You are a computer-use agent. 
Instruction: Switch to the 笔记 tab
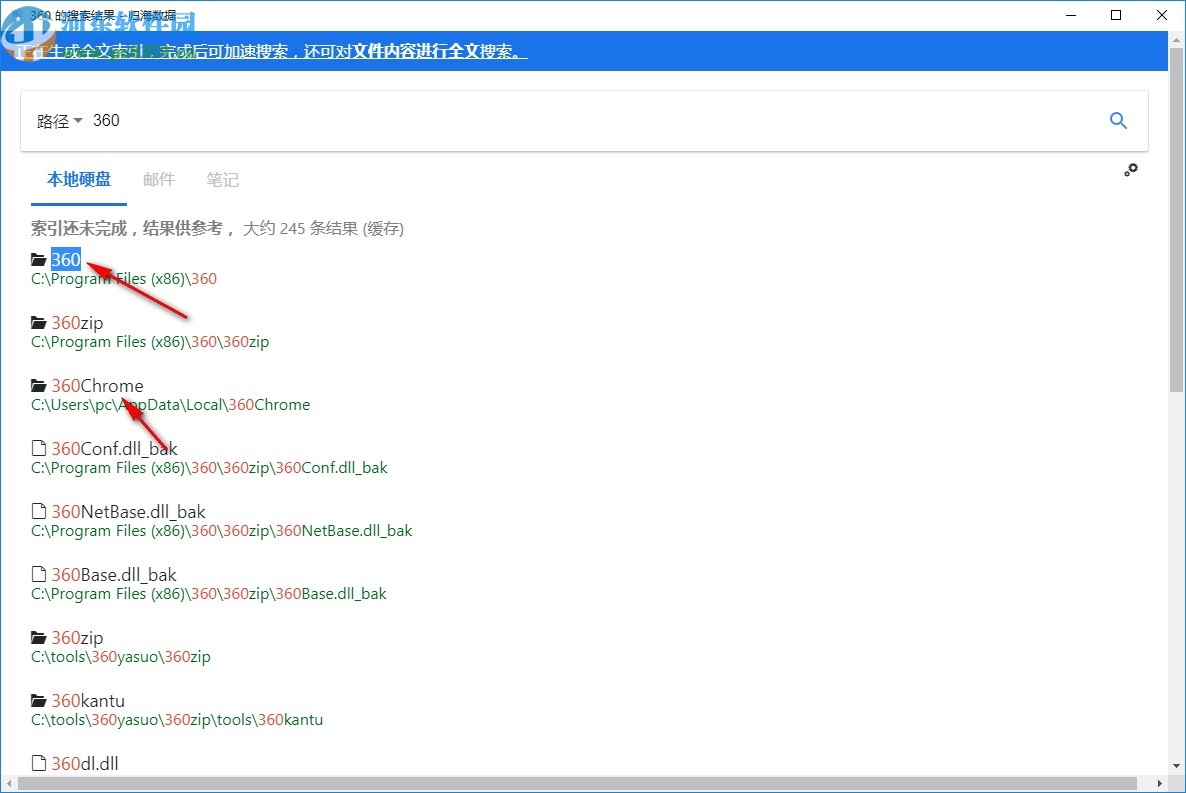tap(222, 179)
